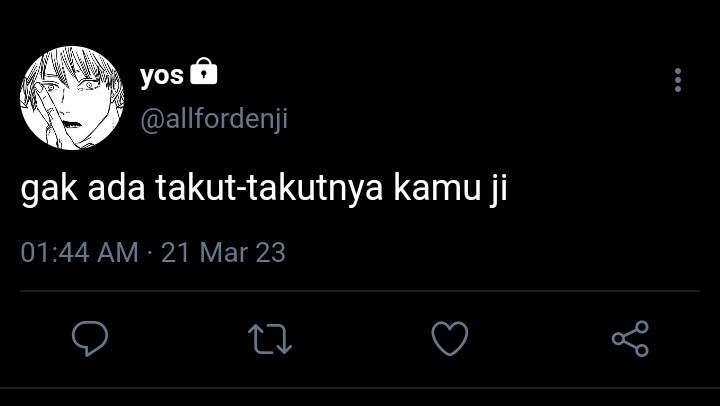This screenshot has height=406, width=720.
Task: Tap the comment bubble below the divider
Action: [90, 339]
